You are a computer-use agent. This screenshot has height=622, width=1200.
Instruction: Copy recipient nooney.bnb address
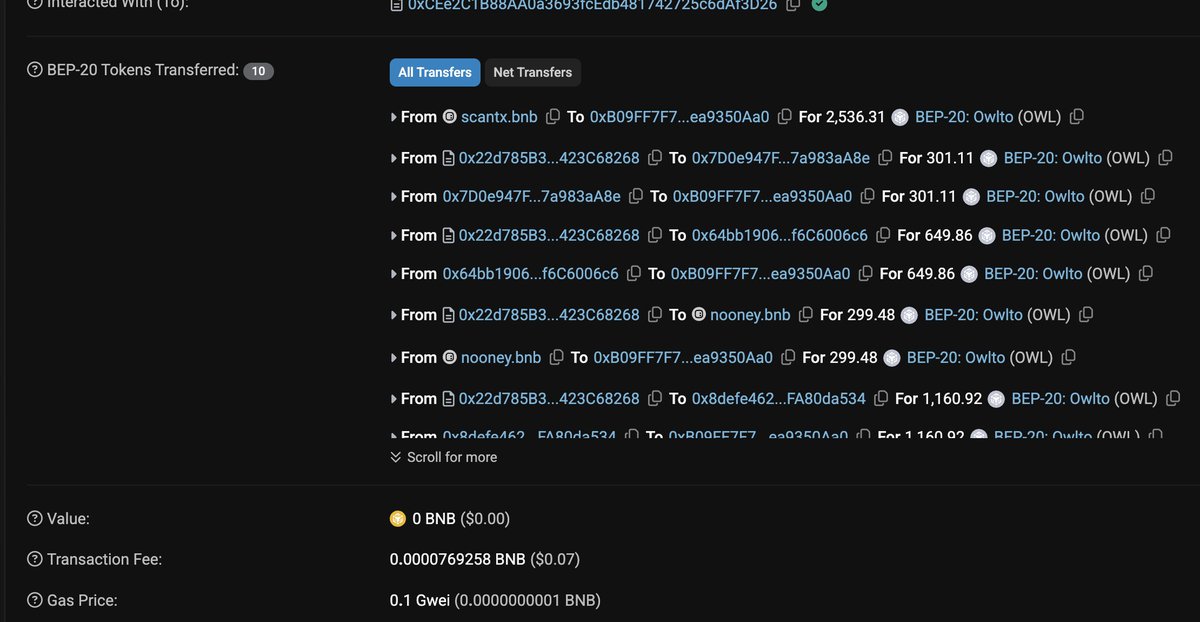[x=805, y=315]
